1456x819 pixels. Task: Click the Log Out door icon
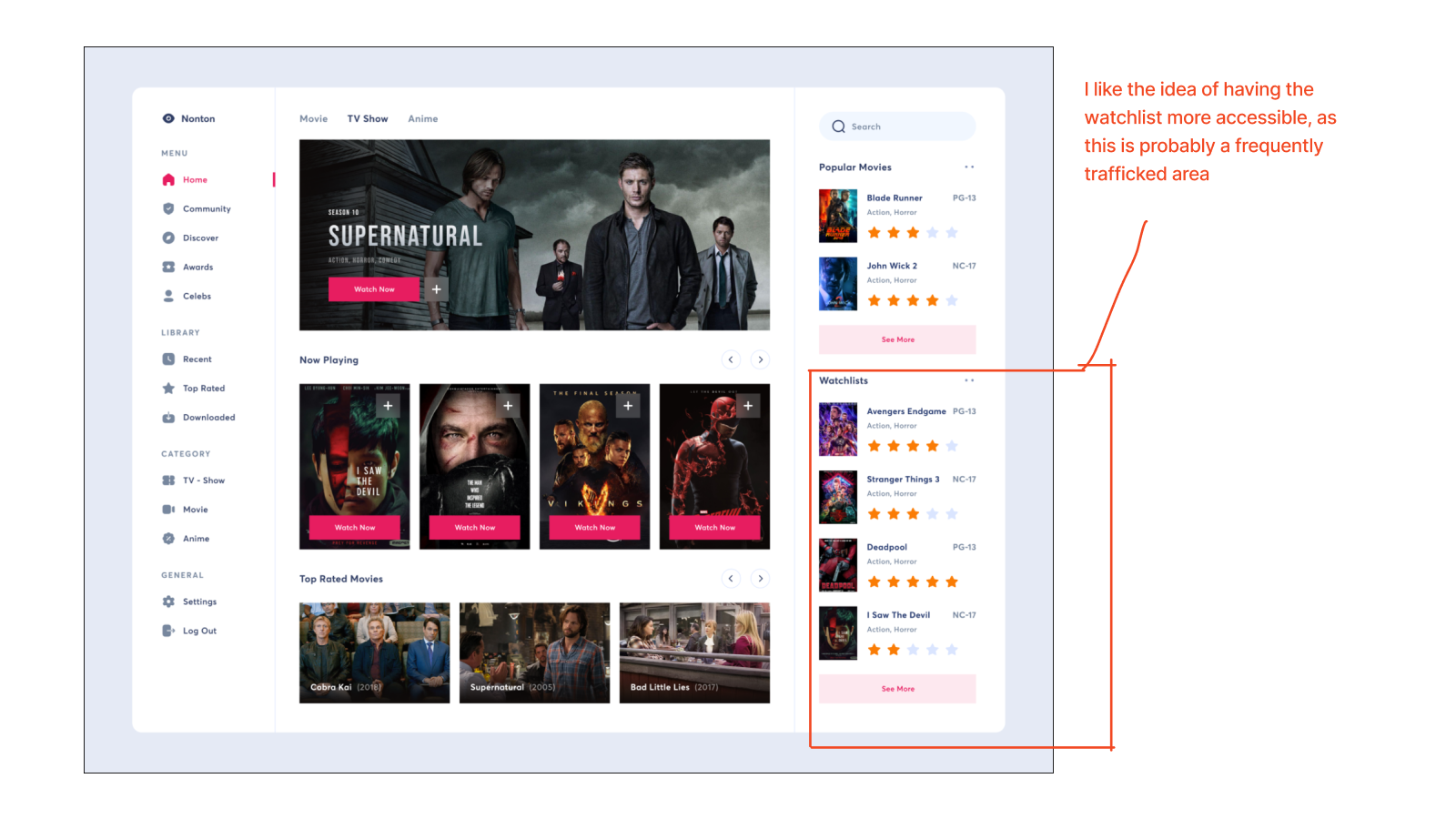tap(168, 630)
